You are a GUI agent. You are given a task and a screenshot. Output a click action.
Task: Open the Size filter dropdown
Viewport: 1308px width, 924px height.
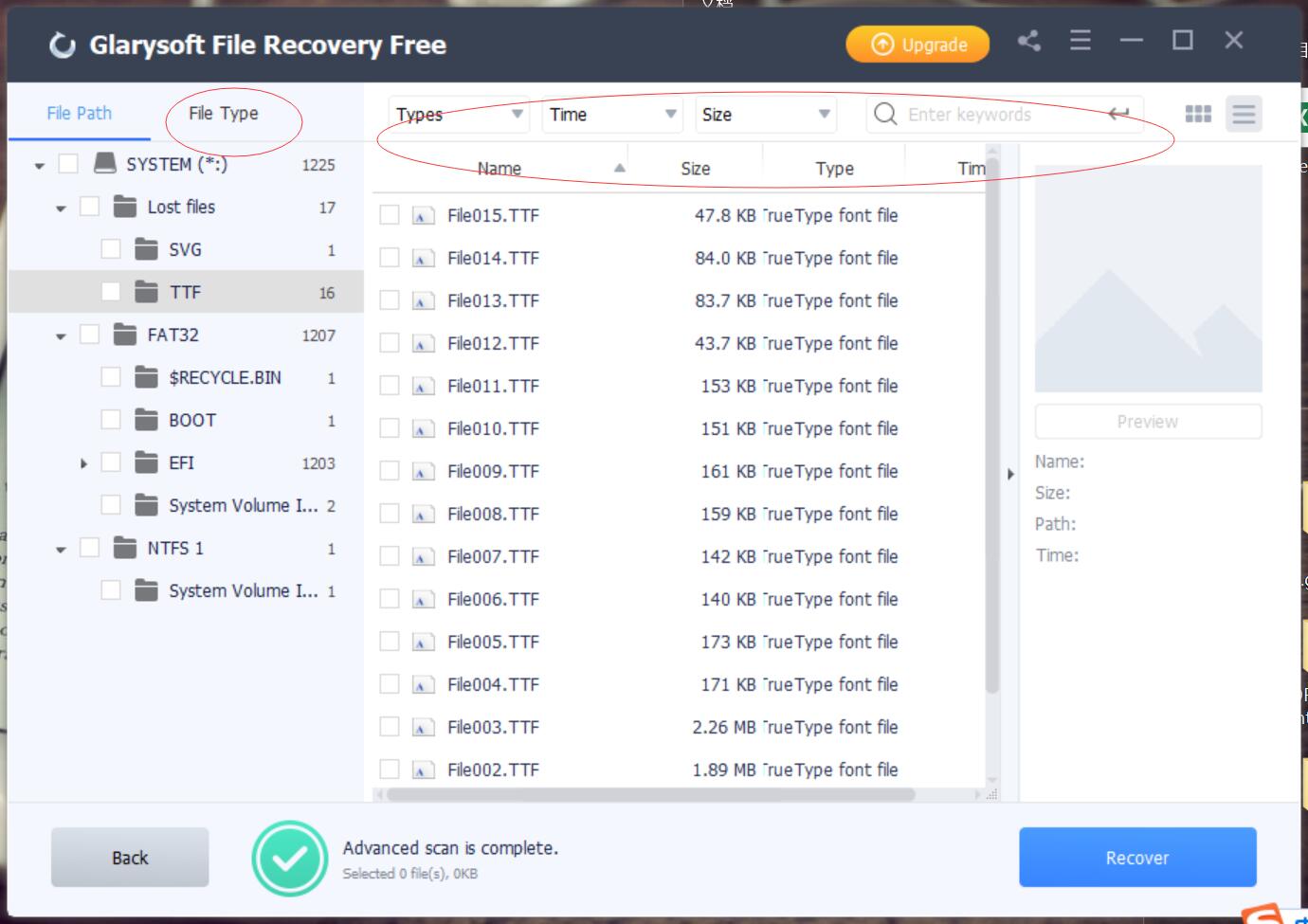point(766,115)
